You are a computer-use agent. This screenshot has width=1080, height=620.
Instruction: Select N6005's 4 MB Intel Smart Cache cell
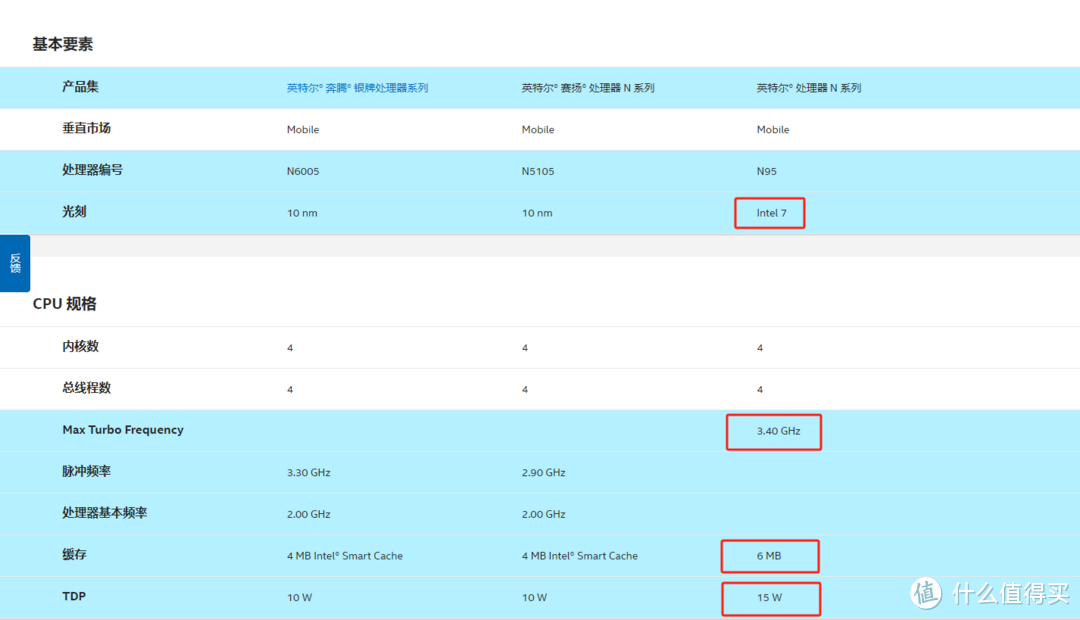click(345, 556)
